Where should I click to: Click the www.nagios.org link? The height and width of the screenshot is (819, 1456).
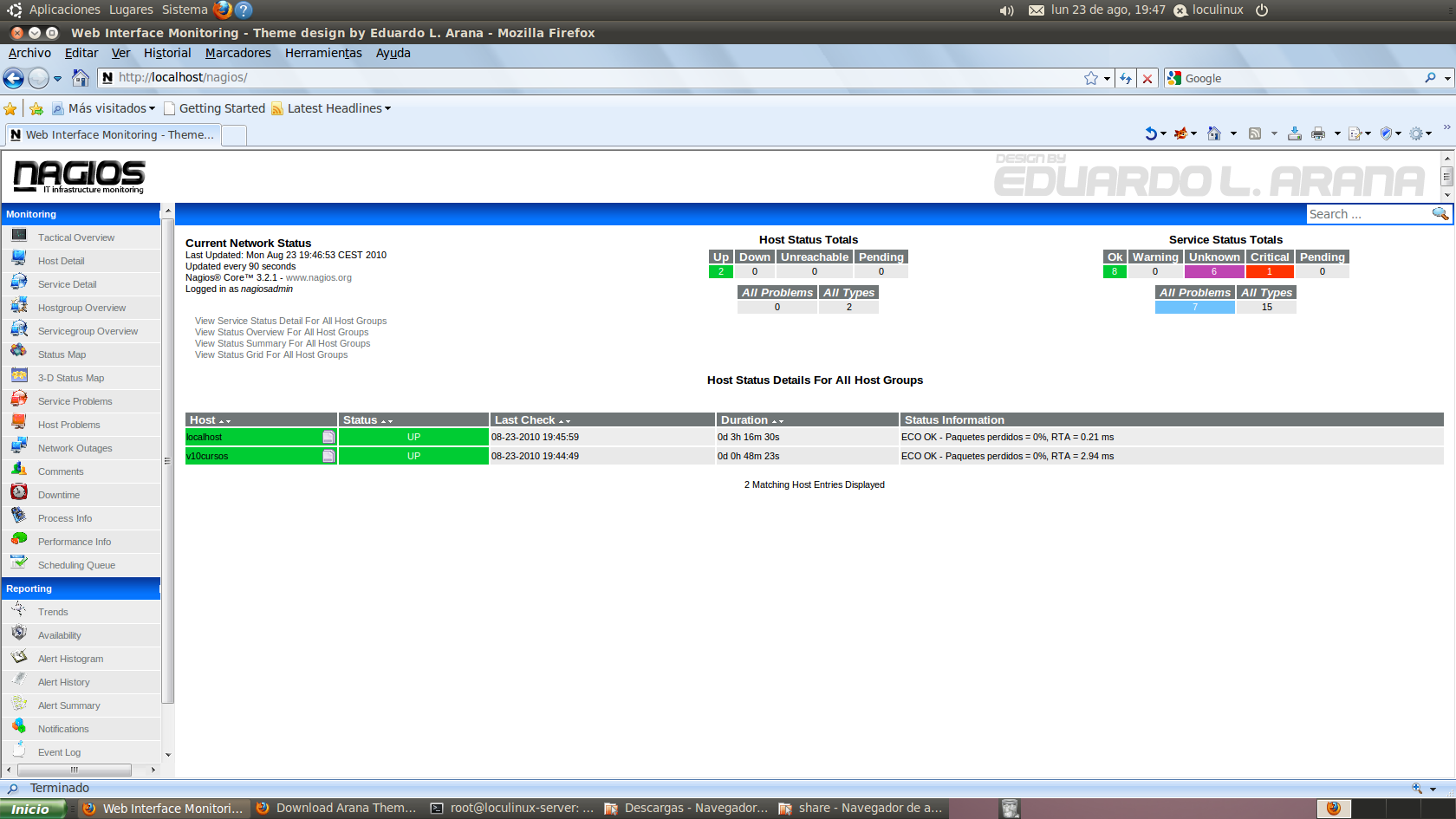click(319, 277)
